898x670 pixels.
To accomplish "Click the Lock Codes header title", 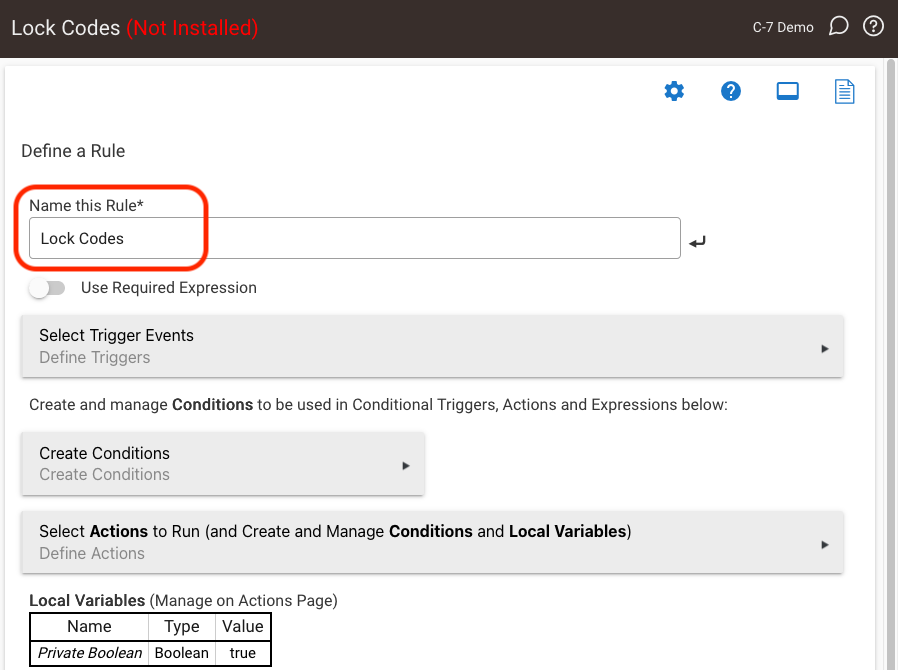I will [66, 27].
